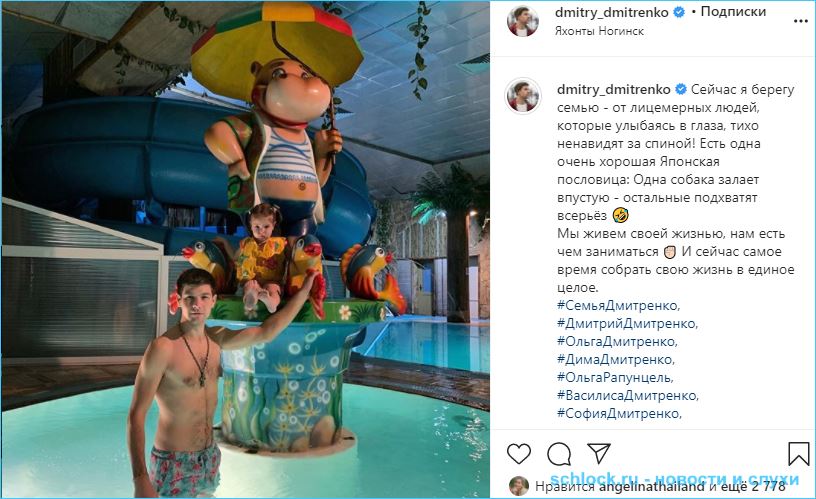Click small liker avatar near likes

click(518, 486)
